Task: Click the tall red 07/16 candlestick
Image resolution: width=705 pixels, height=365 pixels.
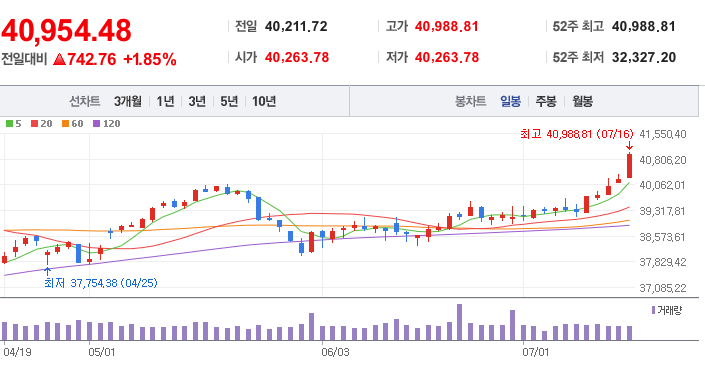Action: click(629, 165)
